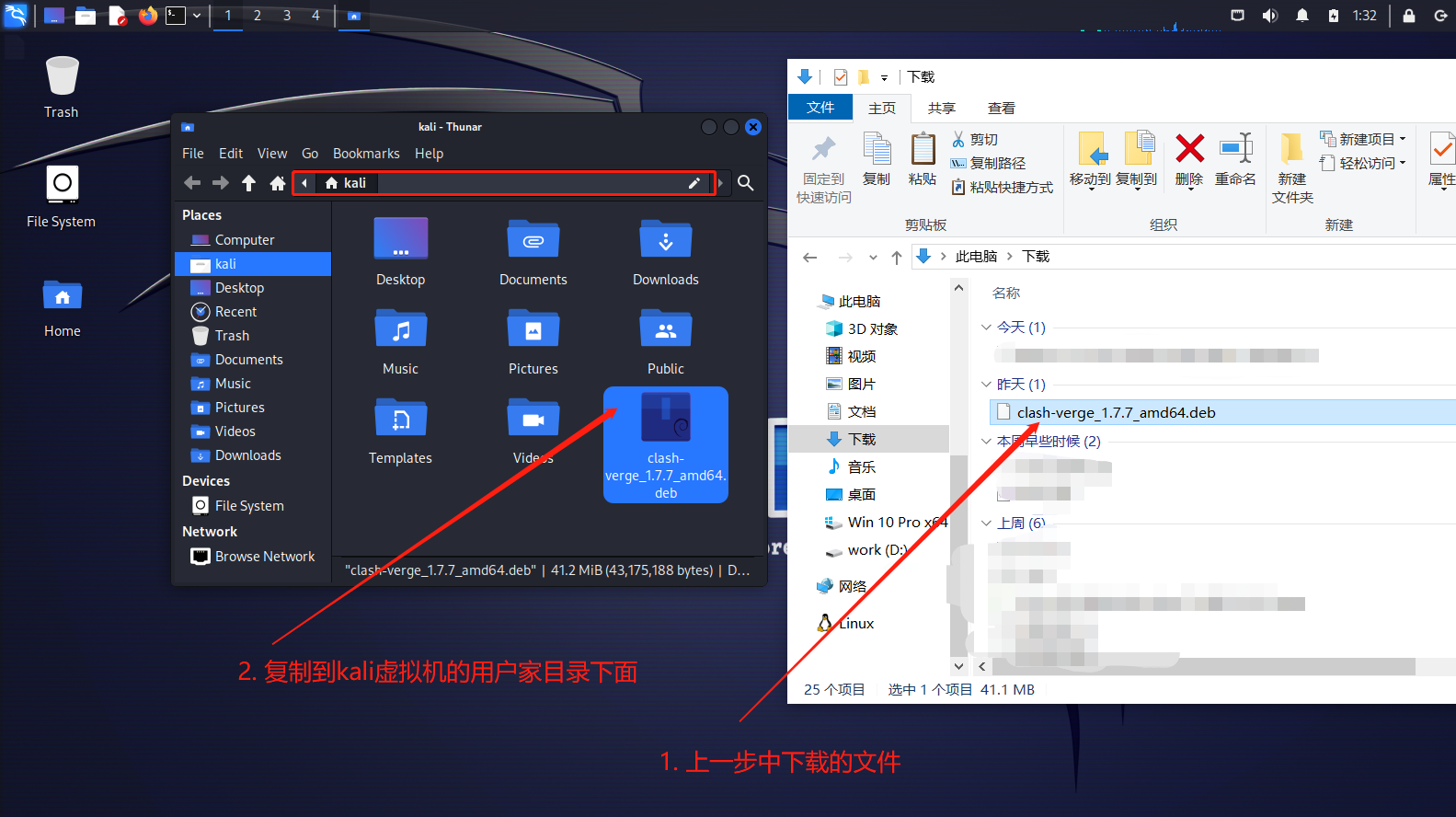Click 新建文件夹 new folder button

point(1292,169)
